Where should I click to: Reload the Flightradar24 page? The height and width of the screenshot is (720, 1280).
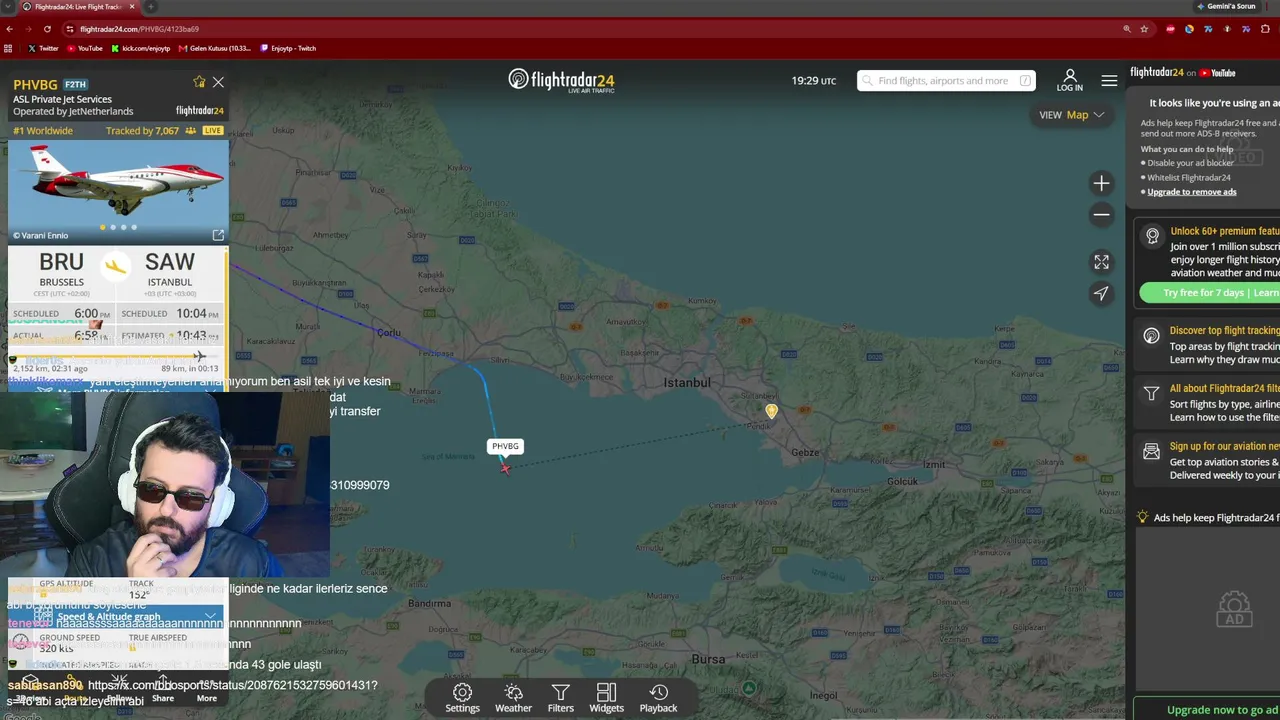(47, 29)
